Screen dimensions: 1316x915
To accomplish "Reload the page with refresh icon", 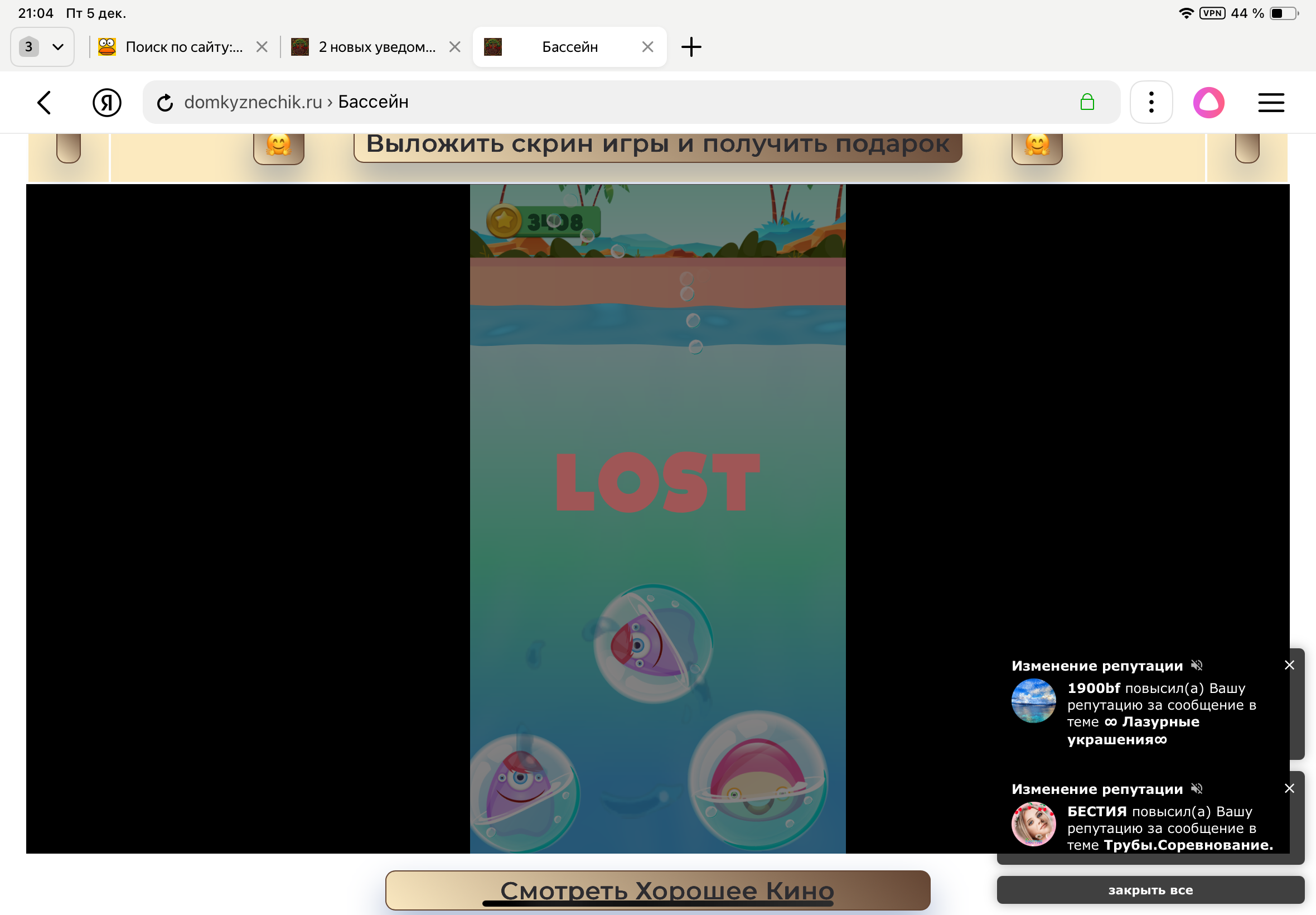I will [165, 103].
